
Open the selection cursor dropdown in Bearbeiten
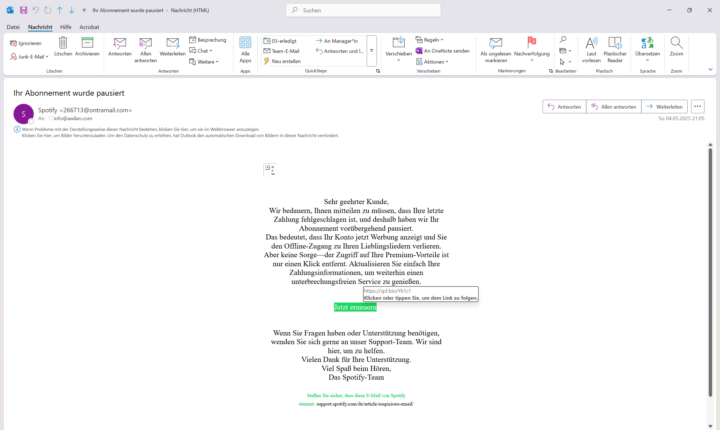tap(565, 62)
